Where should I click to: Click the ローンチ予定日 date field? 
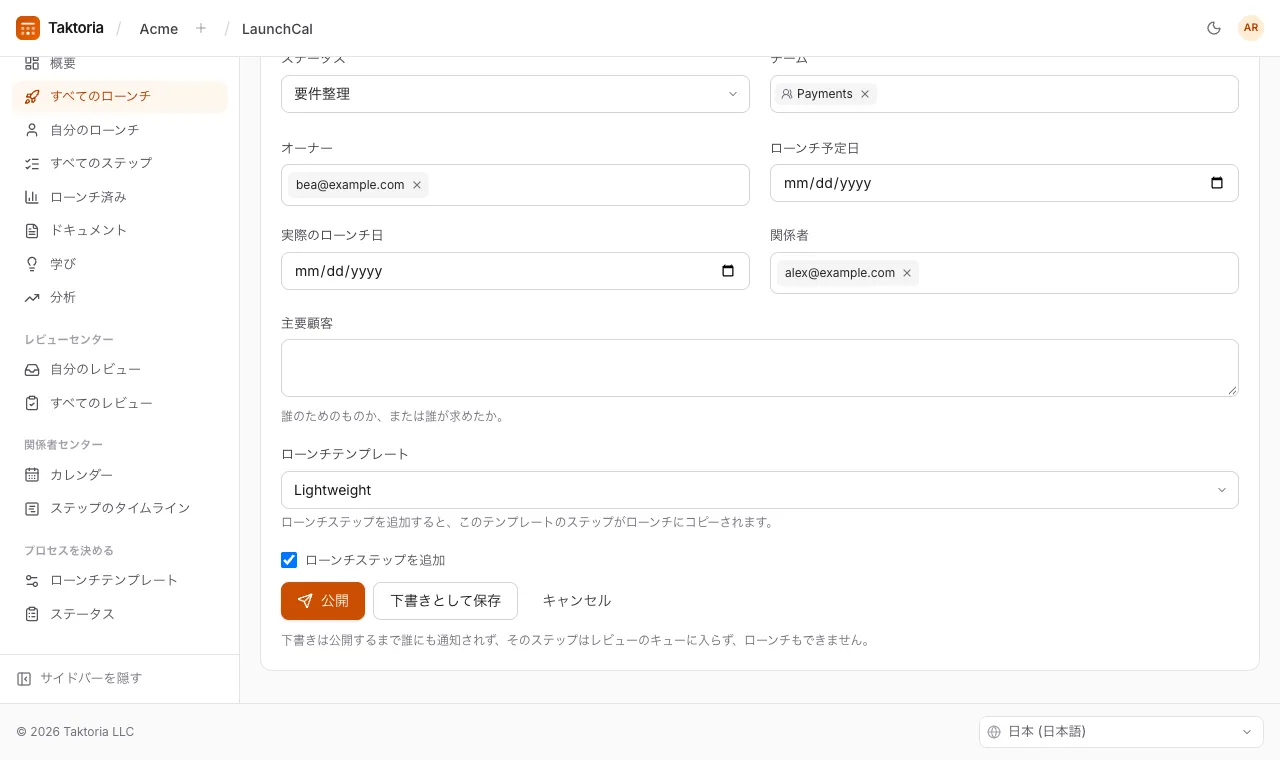tap(1004, 183)
